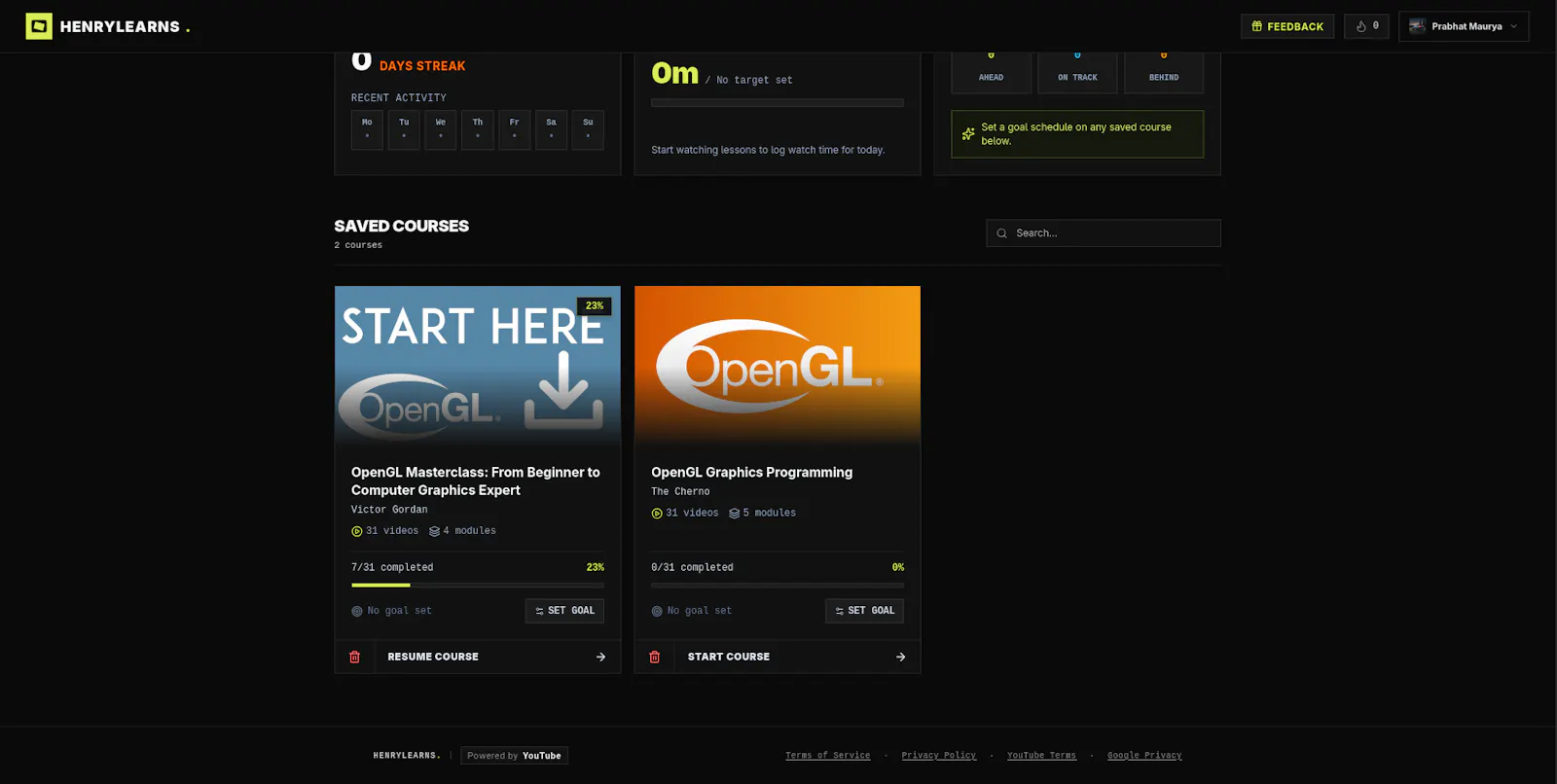Click the Powered by YouTube badge
Viewport: 1557px width, 784px height.
click(x=514, y=756)
